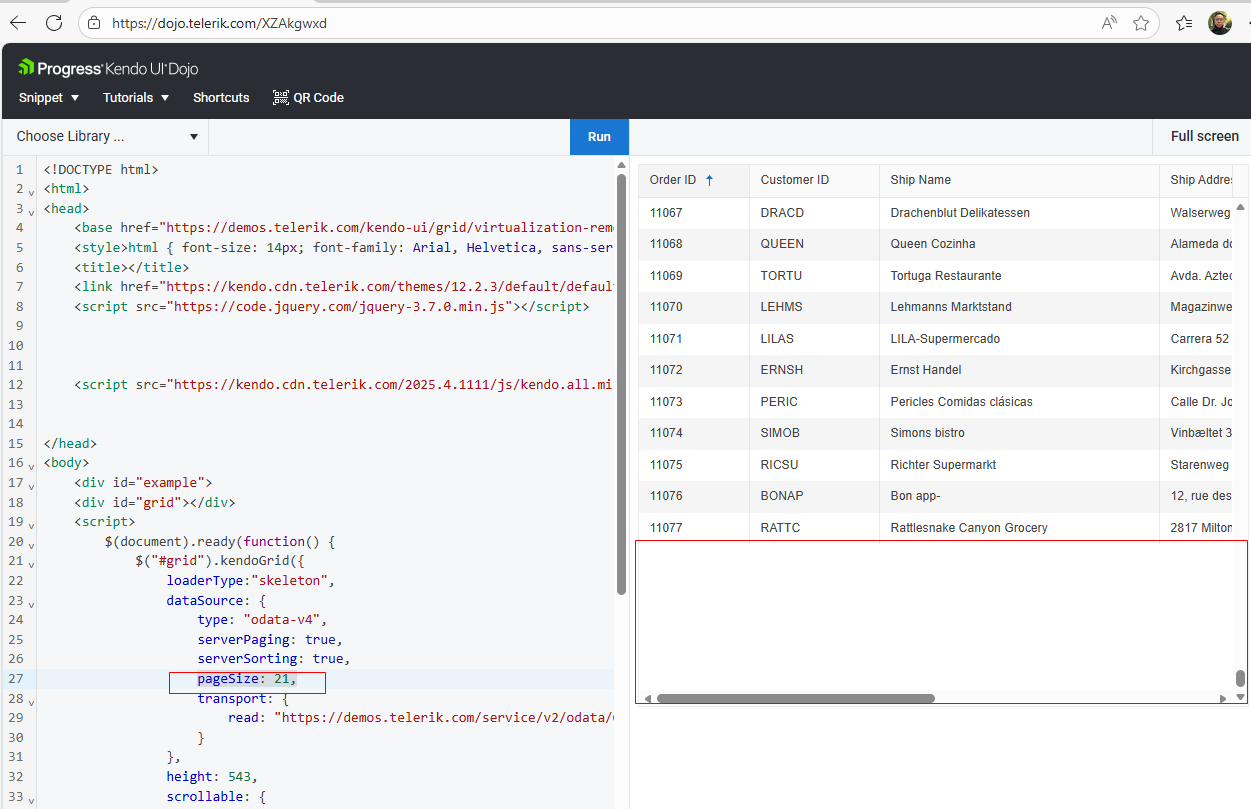Screen dimensions: 1251x809
Task: Click the blue Run button
Action: pos(599,136)
